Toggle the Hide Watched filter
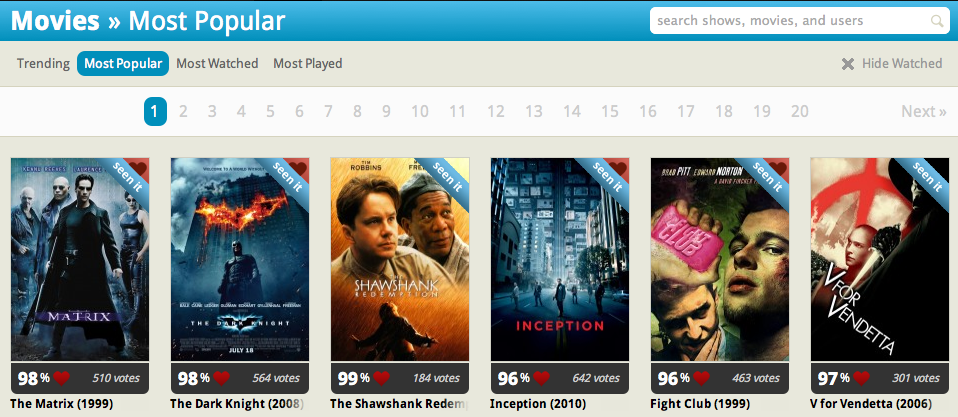The image size is (958, 417). (x=892, y=63)
